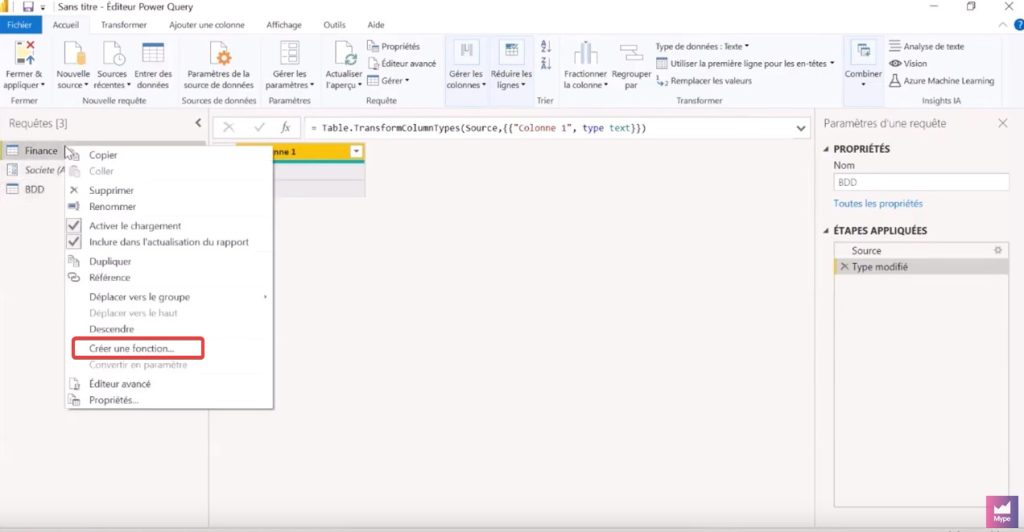The height and width of the screenshot is (532, 1024).
Task: Switch to the Transformer tab
Action: [123, 25]
